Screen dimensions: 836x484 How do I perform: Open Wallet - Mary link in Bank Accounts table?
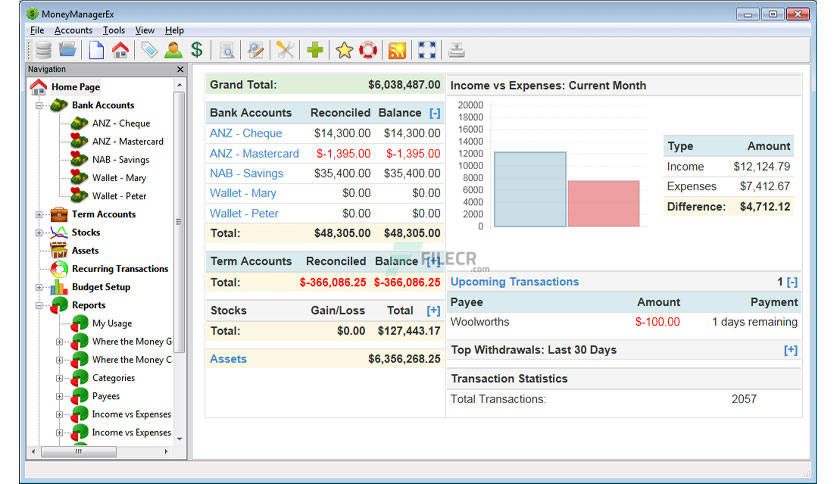(243, 193)
